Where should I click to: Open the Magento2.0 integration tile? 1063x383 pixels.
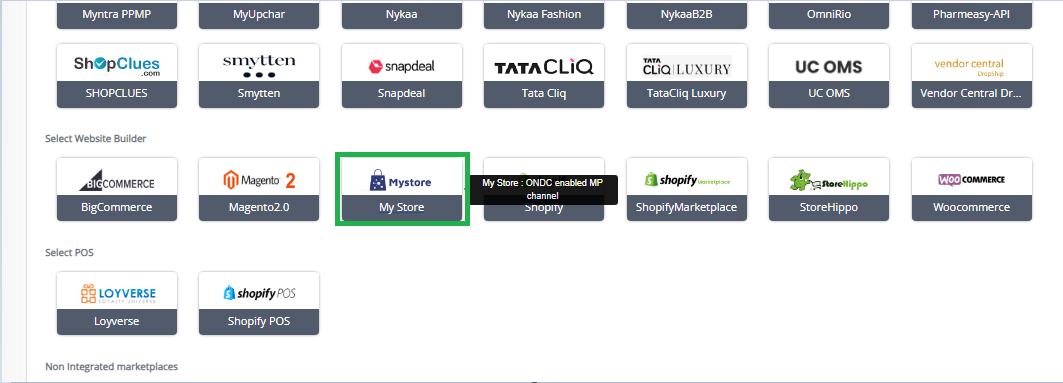pyautogui.click(x=259, y=189)
